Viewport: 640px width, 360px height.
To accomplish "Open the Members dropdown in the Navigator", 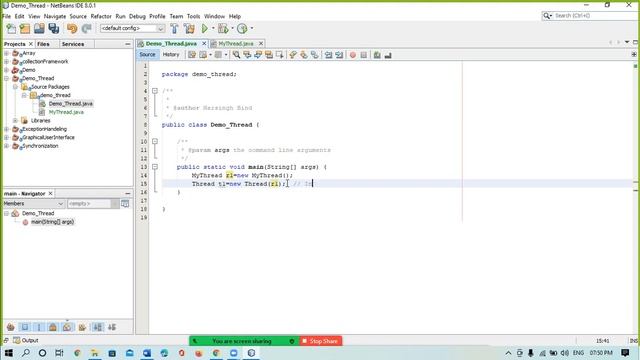I will [33, 203].
